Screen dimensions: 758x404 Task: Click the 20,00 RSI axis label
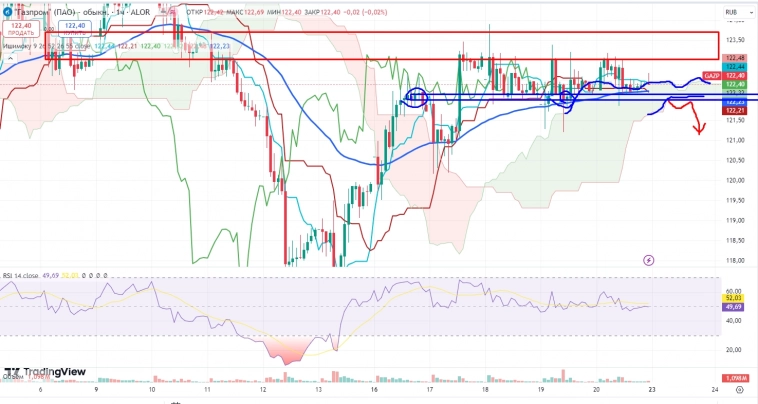point(734,349)
